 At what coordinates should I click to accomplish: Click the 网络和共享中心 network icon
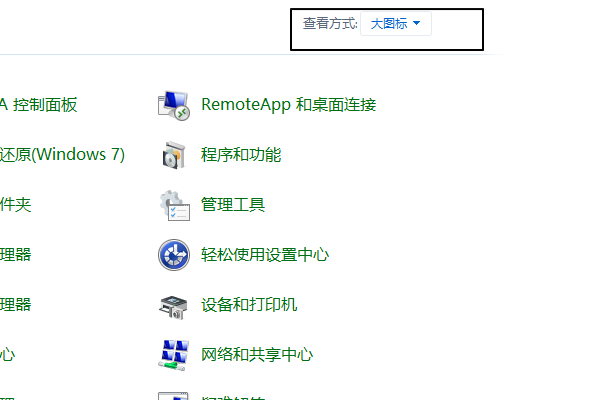[x=174, y=354]
